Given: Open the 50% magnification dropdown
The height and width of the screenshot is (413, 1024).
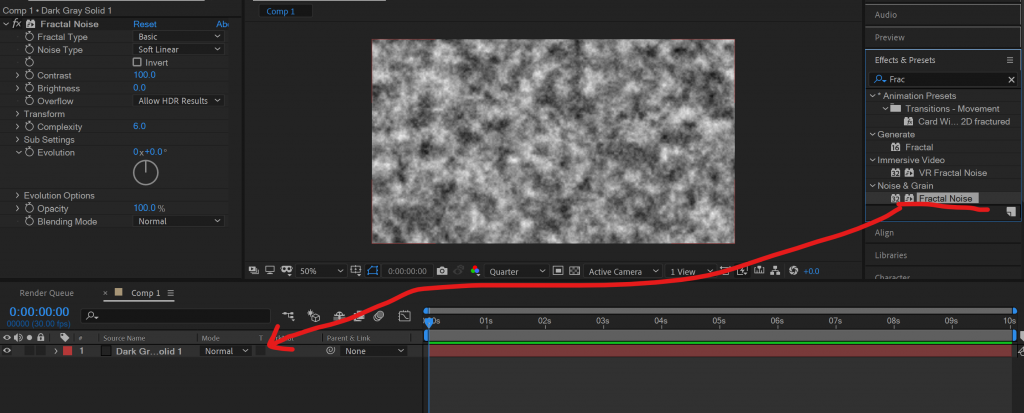Looking at the screenshot, I should [x=321, y=271].
